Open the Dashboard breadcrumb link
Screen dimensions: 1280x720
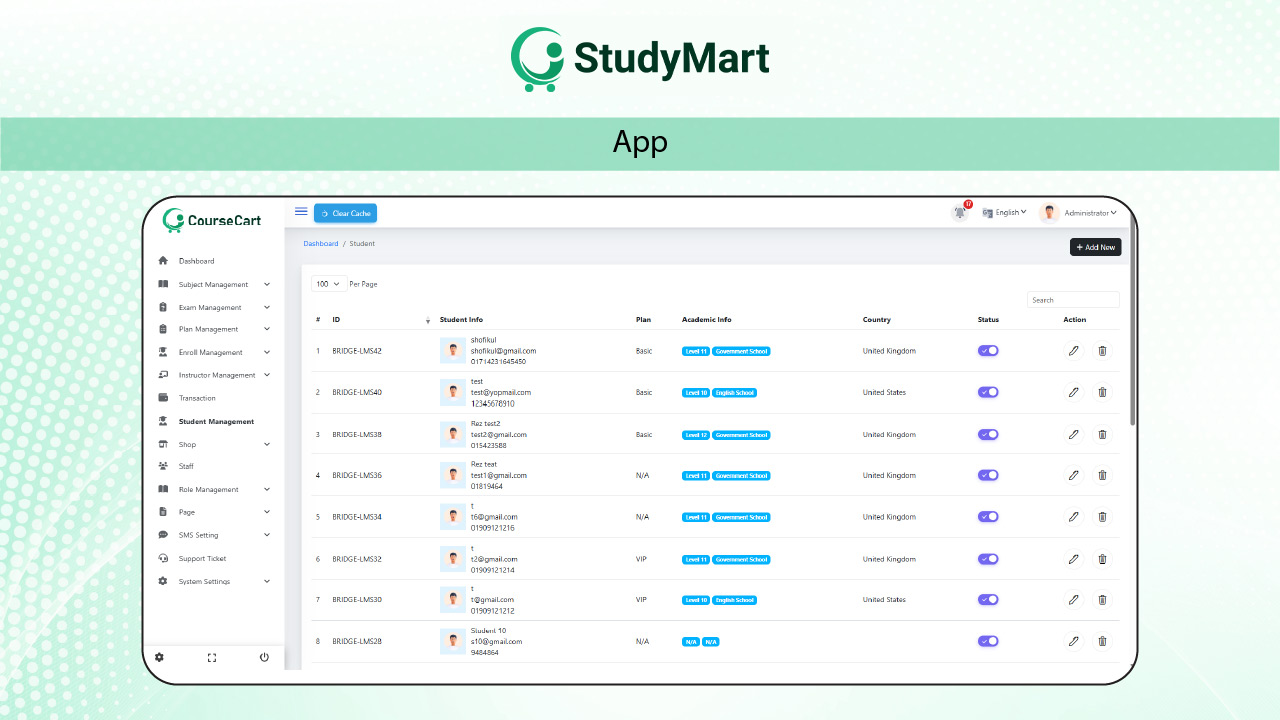pos(320,243)
